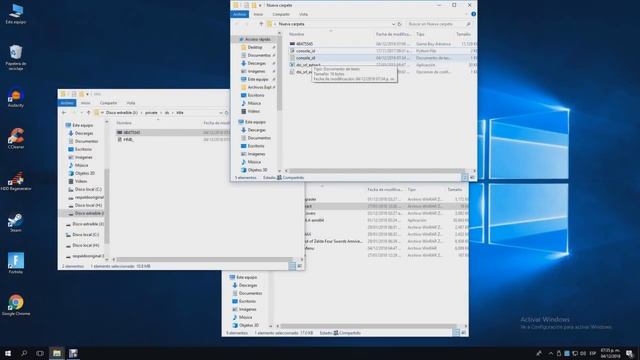Click private in the title window breadcrumb
The image size is (640, 360).
[151, 113]
